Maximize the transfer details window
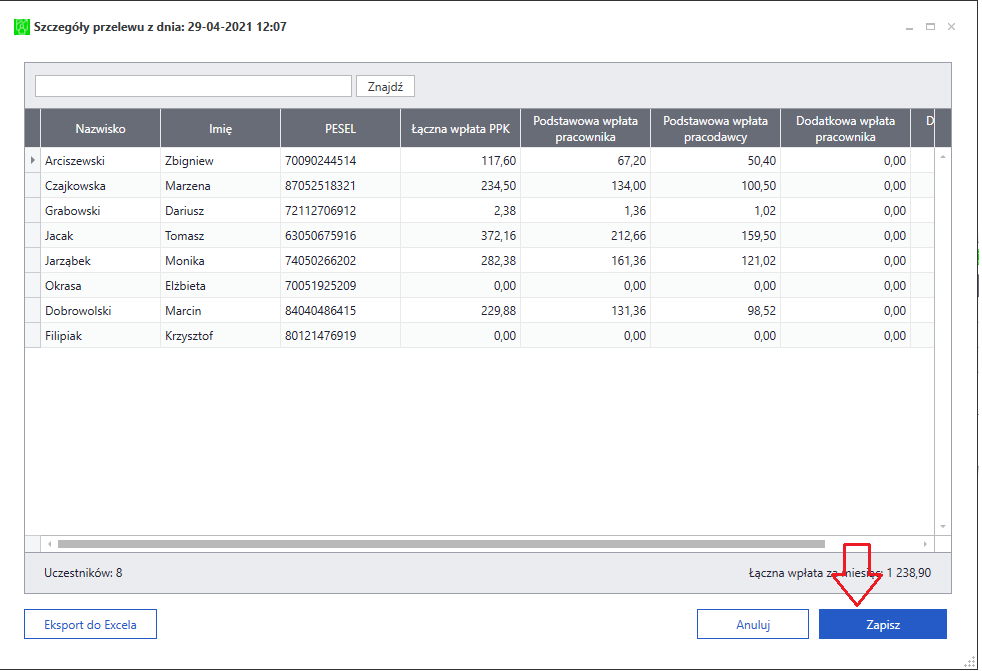The height and width of the screenshot is (671, 982). pyautogui.click(x=930, y=27)
